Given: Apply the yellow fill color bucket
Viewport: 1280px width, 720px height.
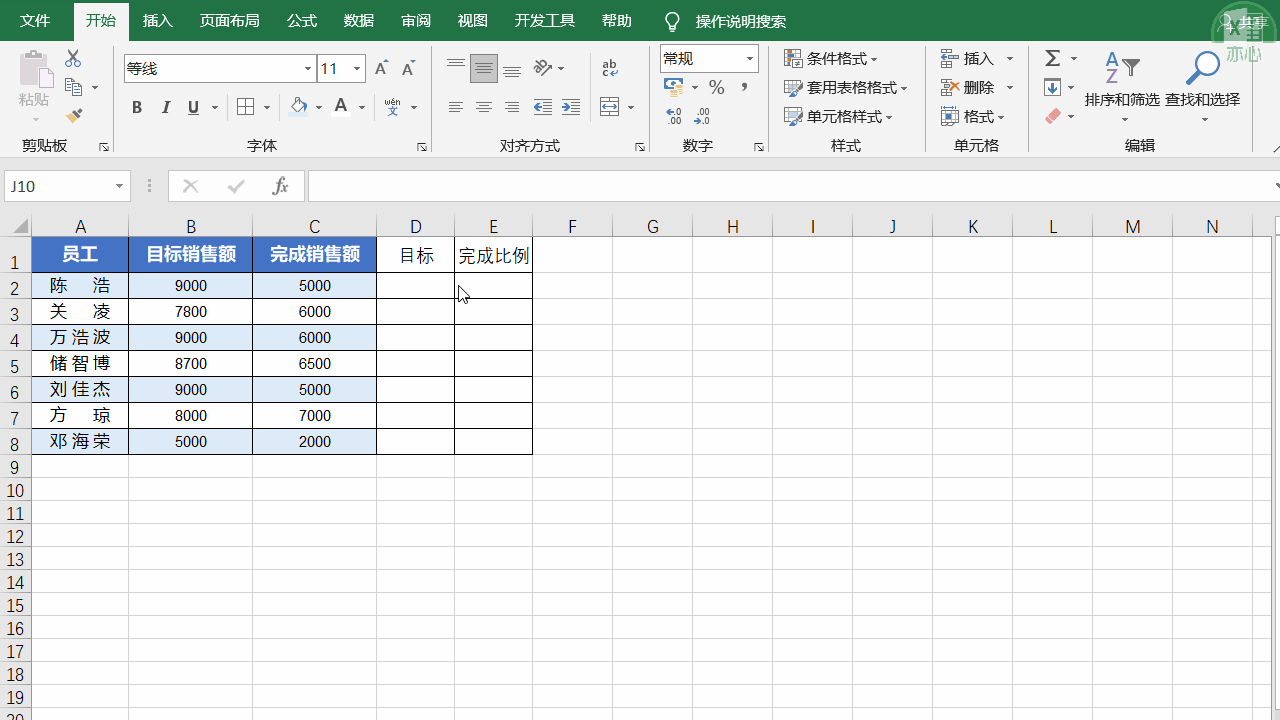Looking at the screenshot, I should [299, 107].
